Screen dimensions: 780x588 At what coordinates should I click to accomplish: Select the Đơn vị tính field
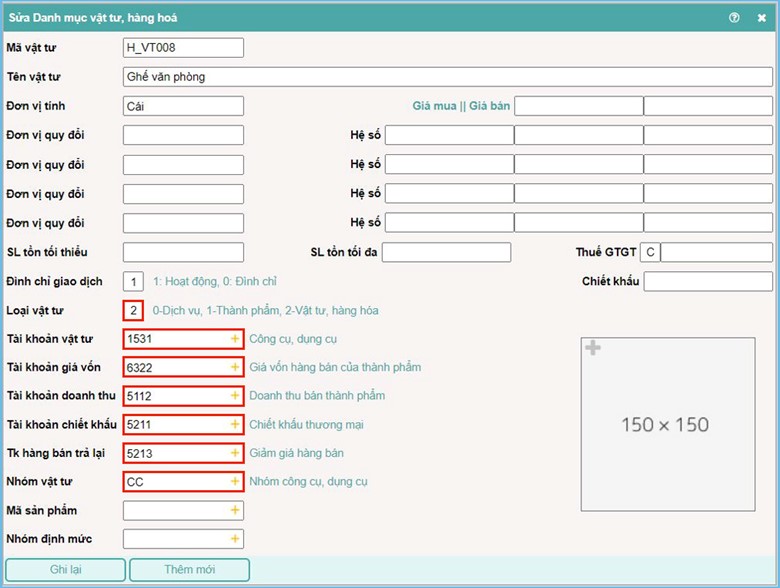point(183,106)
